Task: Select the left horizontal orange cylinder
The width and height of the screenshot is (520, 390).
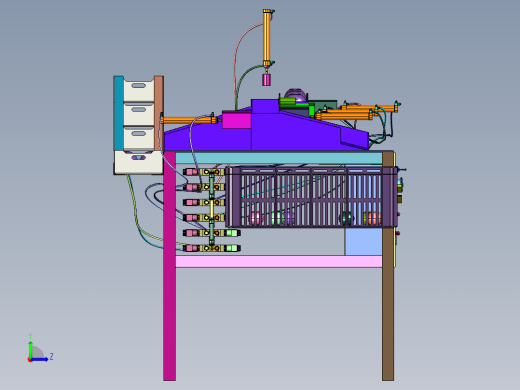Action: [x=189, y=120]
